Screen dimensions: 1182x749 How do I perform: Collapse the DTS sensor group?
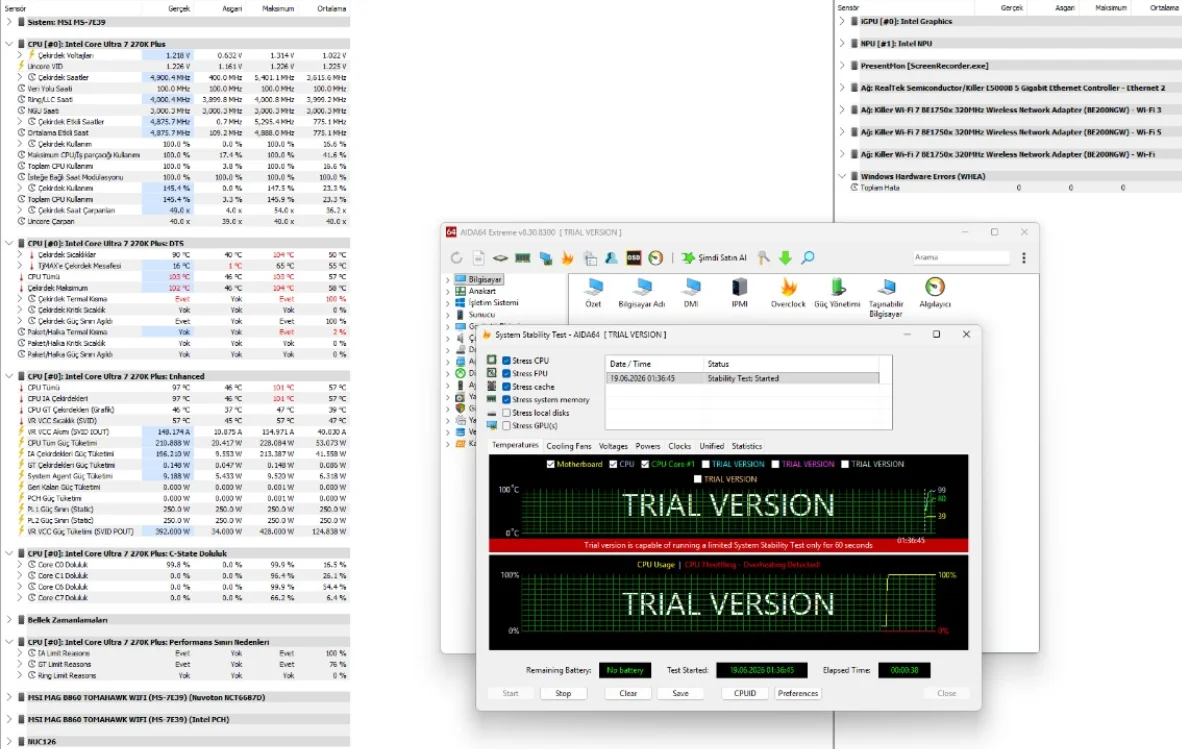click(9, 243)
